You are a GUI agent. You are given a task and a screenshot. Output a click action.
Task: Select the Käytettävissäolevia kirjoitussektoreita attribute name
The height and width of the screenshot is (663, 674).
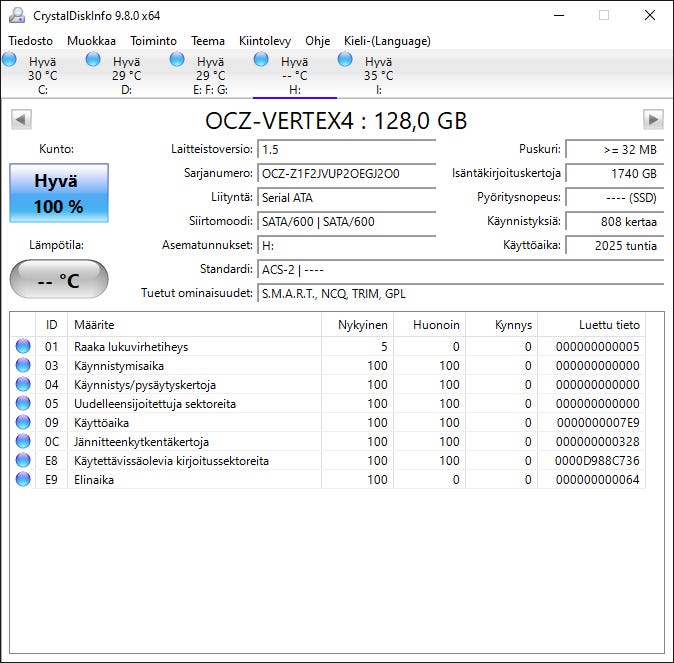point(171,460)
